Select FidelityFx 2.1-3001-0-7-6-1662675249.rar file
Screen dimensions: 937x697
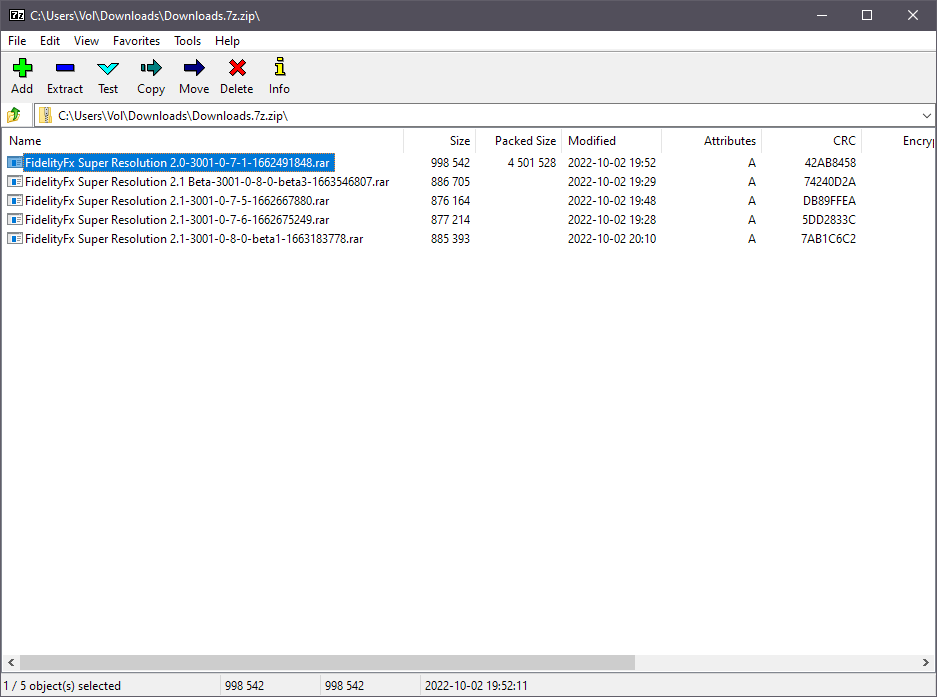point(177,220)
